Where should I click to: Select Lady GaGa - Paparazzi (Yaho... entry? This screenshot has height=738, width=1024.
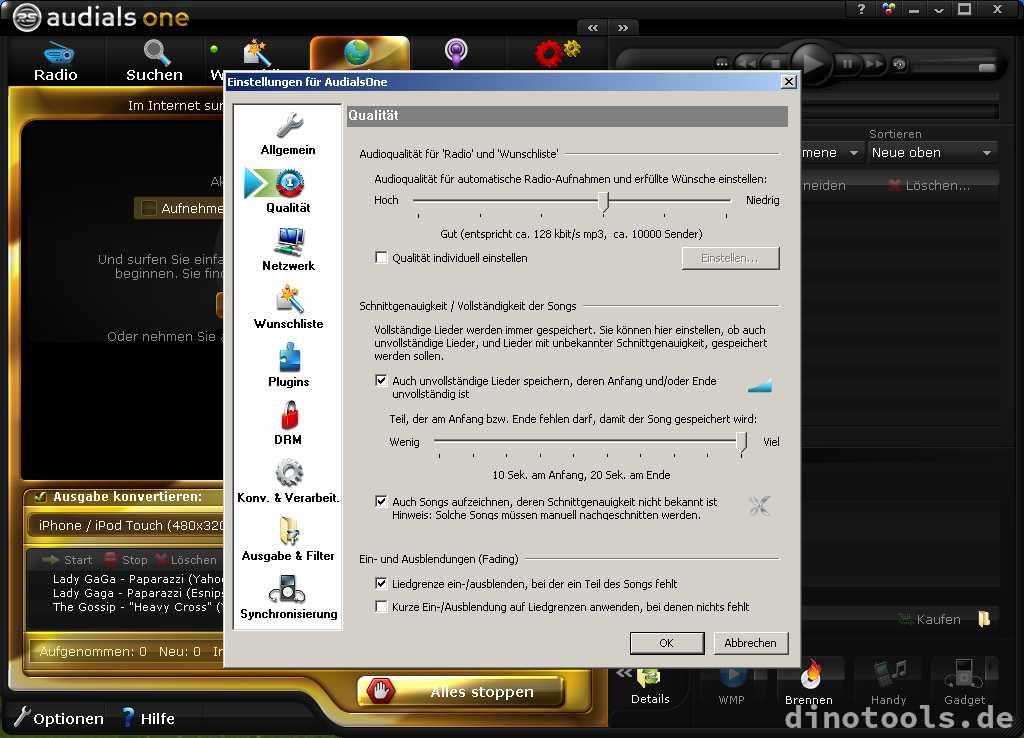coord(137,579)
